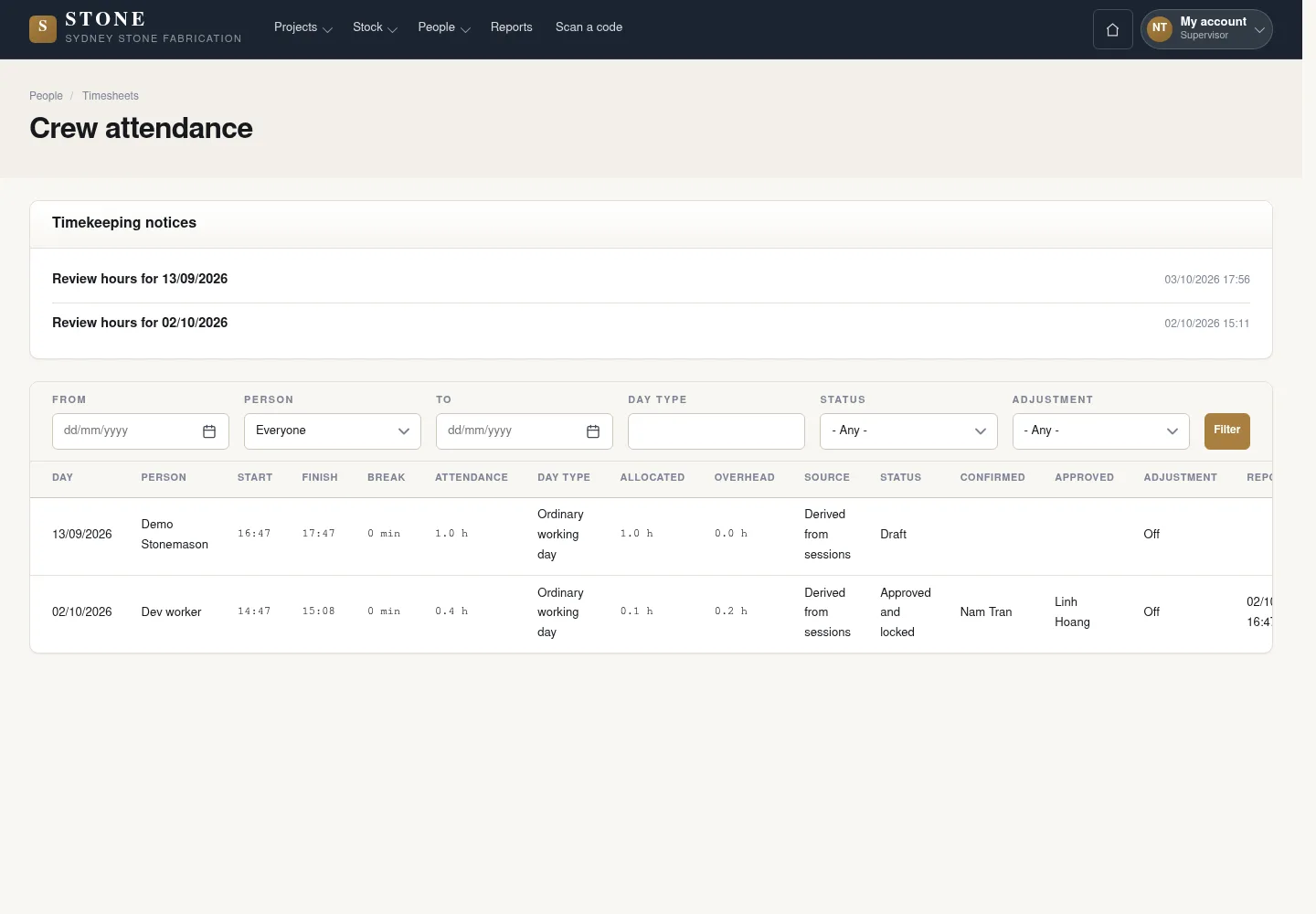Expand the Projects menu
The image size is (1316, 914).
tap(302, 27)
